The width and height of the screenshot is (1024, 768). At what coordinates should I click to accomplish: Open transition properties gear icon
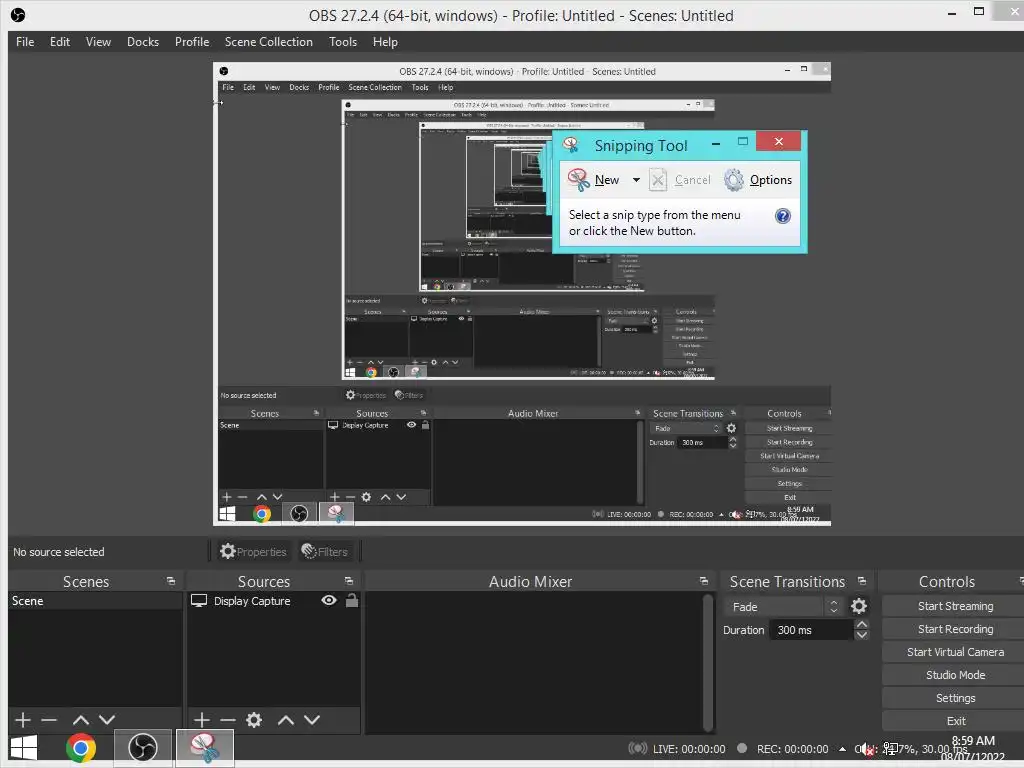859,607
